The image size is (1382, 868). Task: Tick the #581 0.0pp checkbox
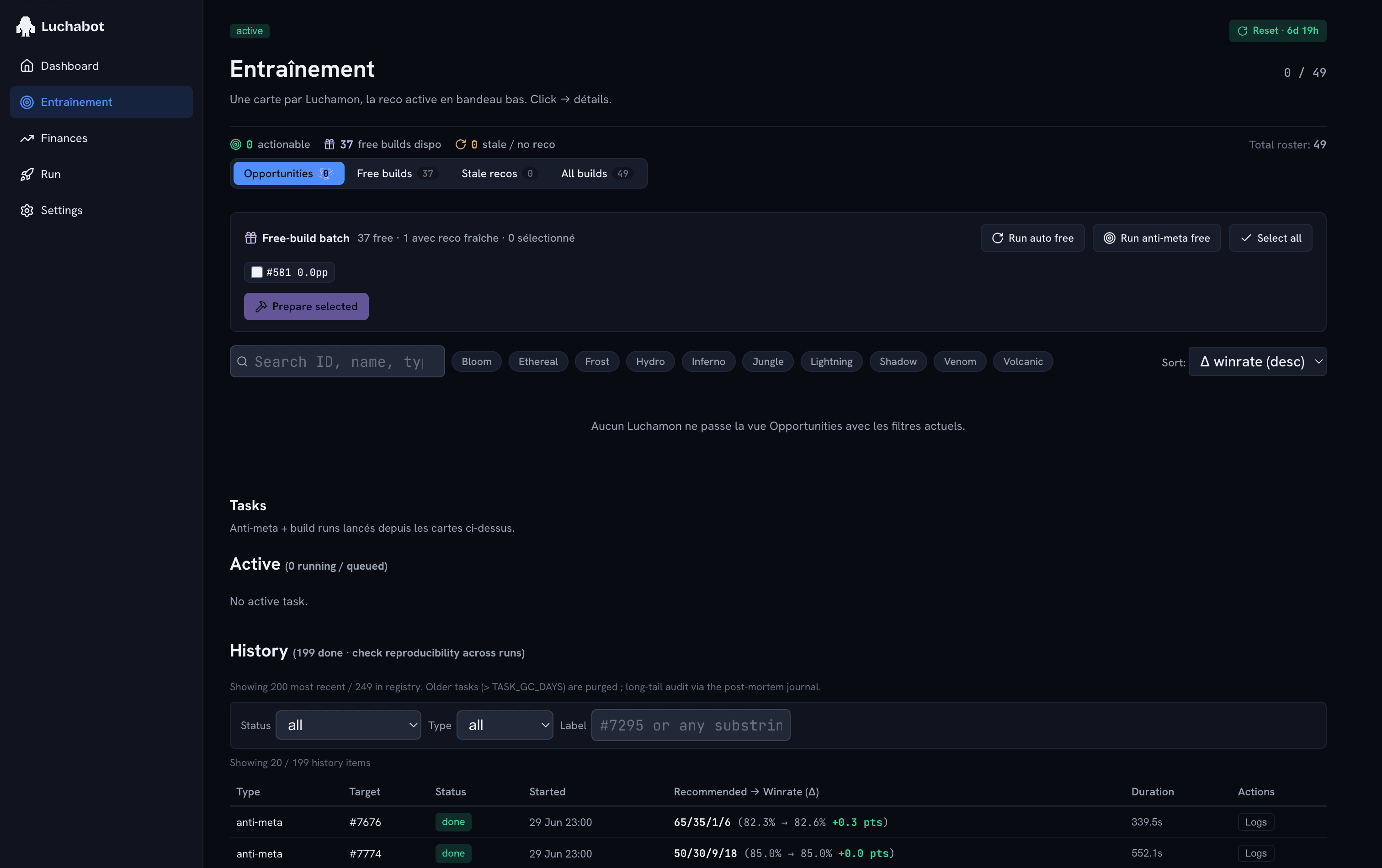click(256, 272)
